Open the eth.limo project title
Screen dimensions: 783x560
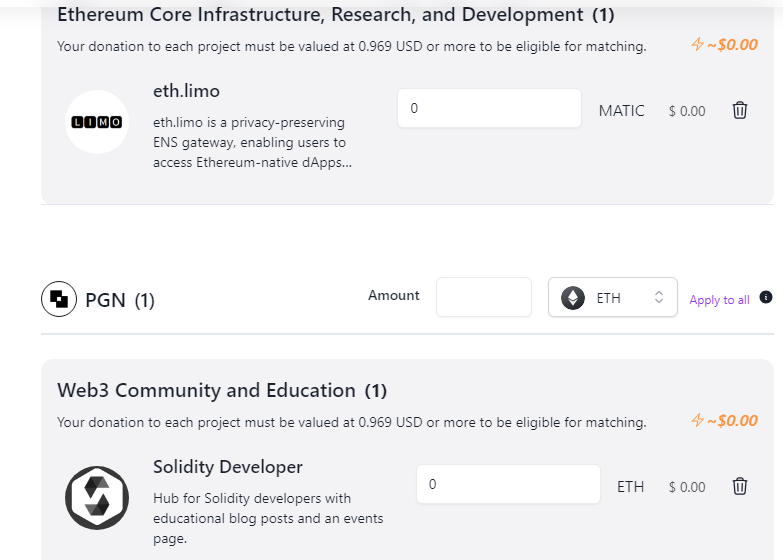tap(186, 91)
